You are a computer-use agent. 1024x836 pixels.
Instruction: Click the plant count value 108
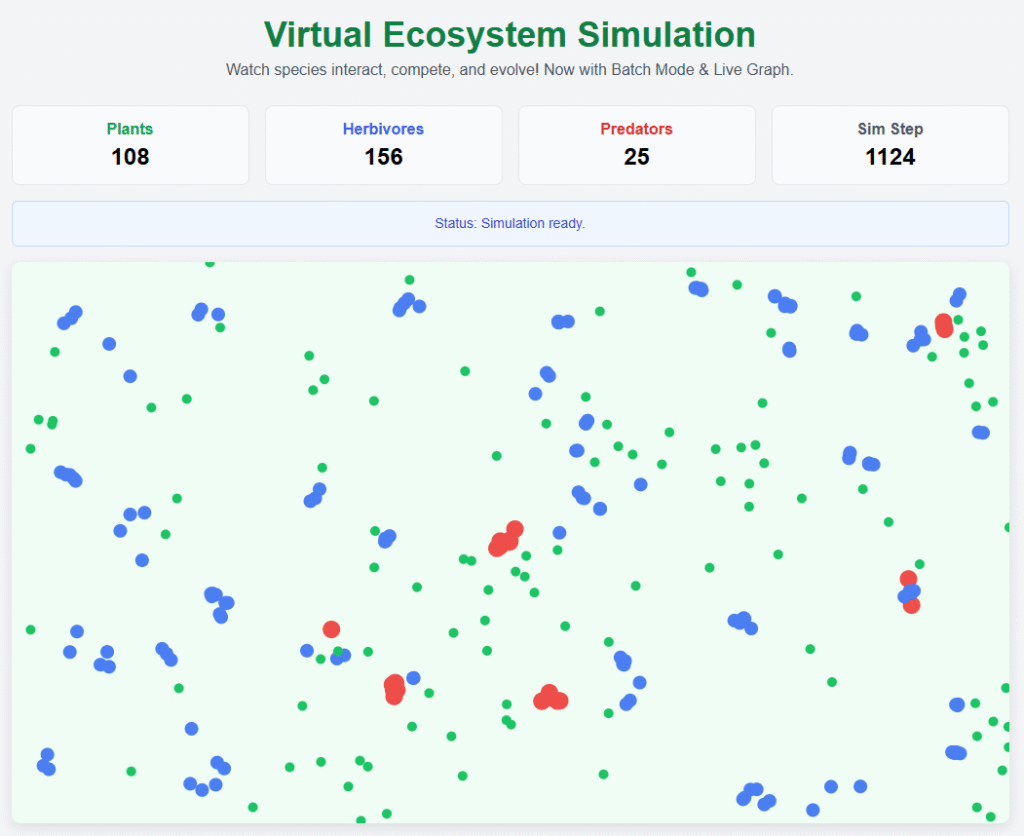(130, 157)
